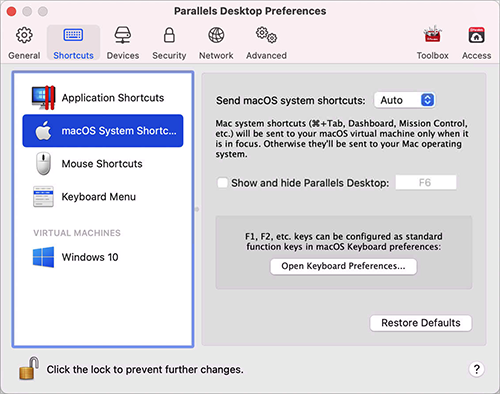The height and width of the screenshot is (394, 500).
Task: Click the Application Shortcuts Parallels icon
Action: [x=43, y=98]
